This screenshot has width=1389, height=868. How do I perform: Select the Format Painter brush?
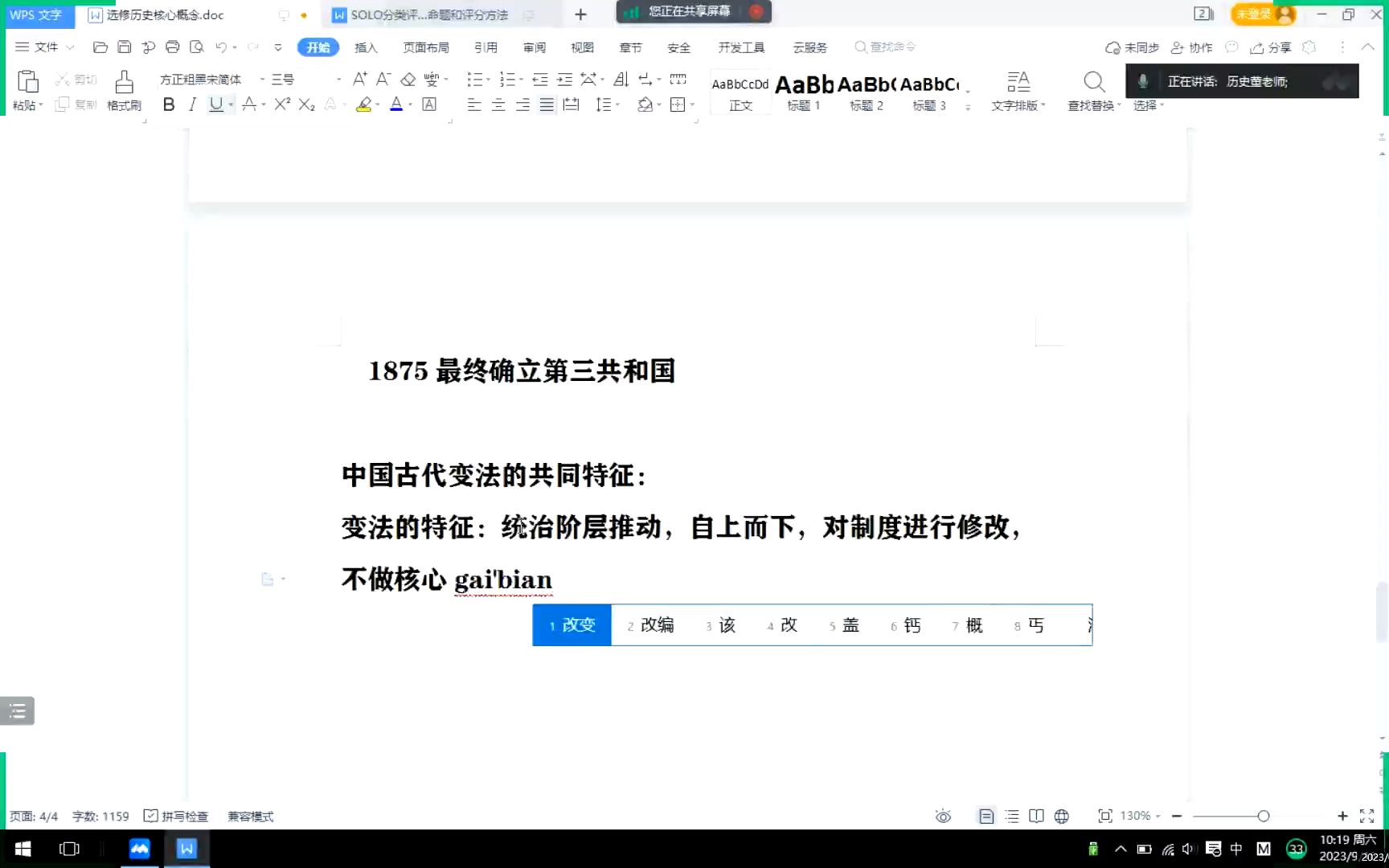point(124,83)
